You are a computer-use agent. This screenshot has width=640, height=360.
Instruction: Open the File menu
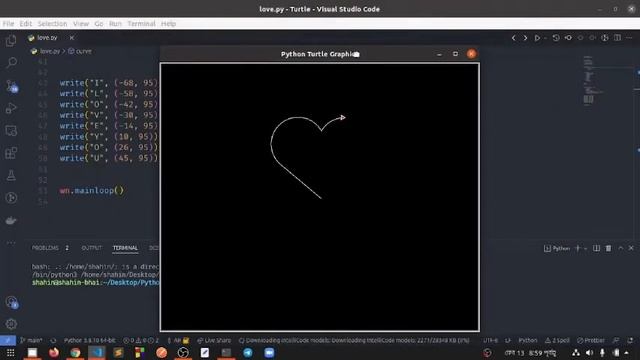tap(8, 24)
